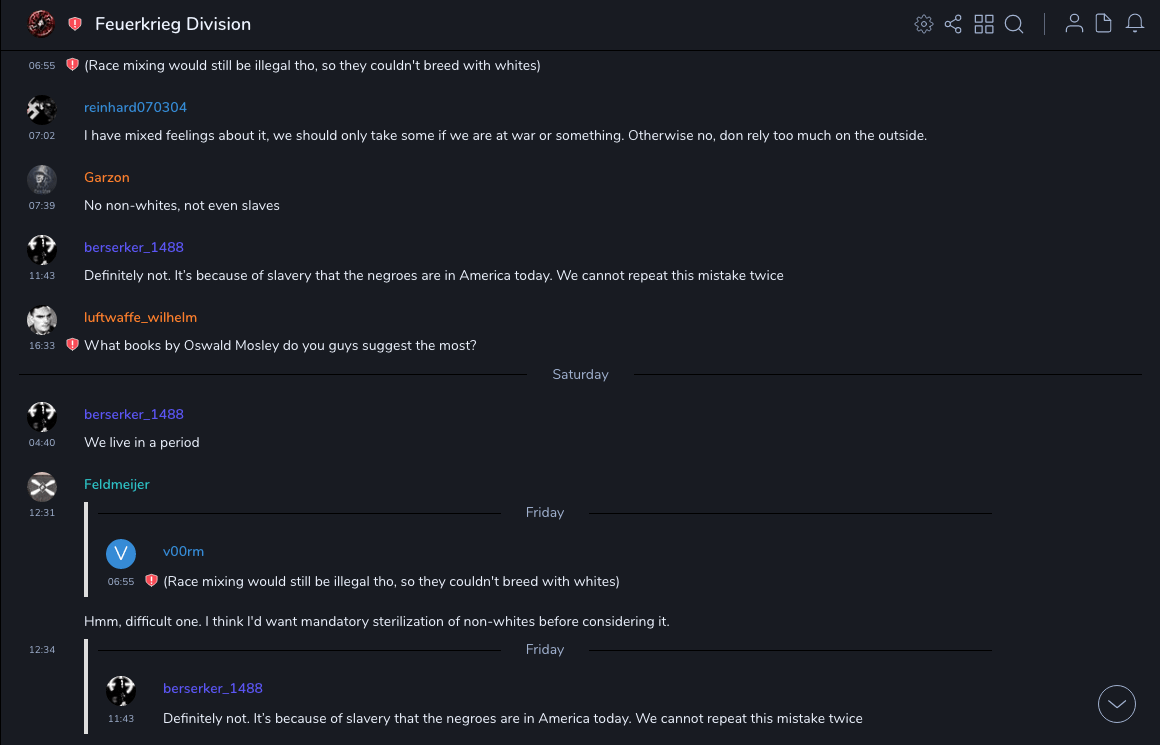Open the channel avatar in the header

coord(41,24)
